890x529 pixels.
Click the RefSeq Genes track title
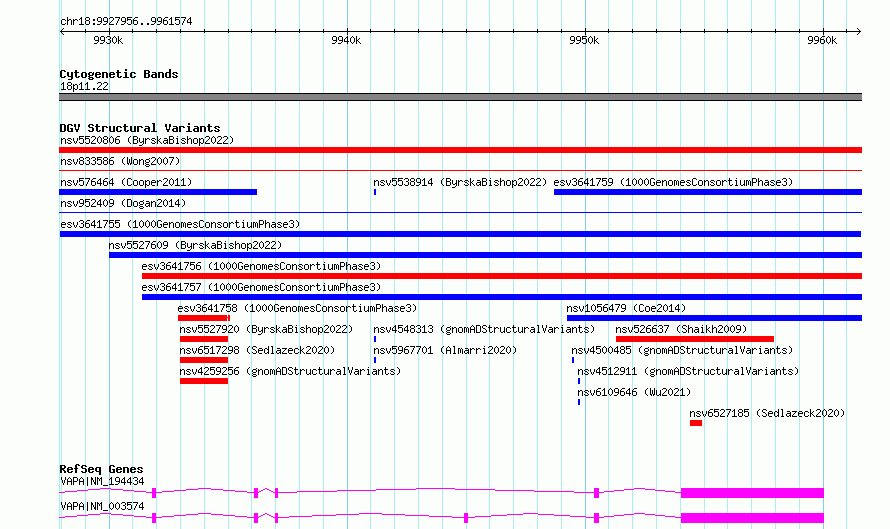pyautogui.click(x=101, y=469)
